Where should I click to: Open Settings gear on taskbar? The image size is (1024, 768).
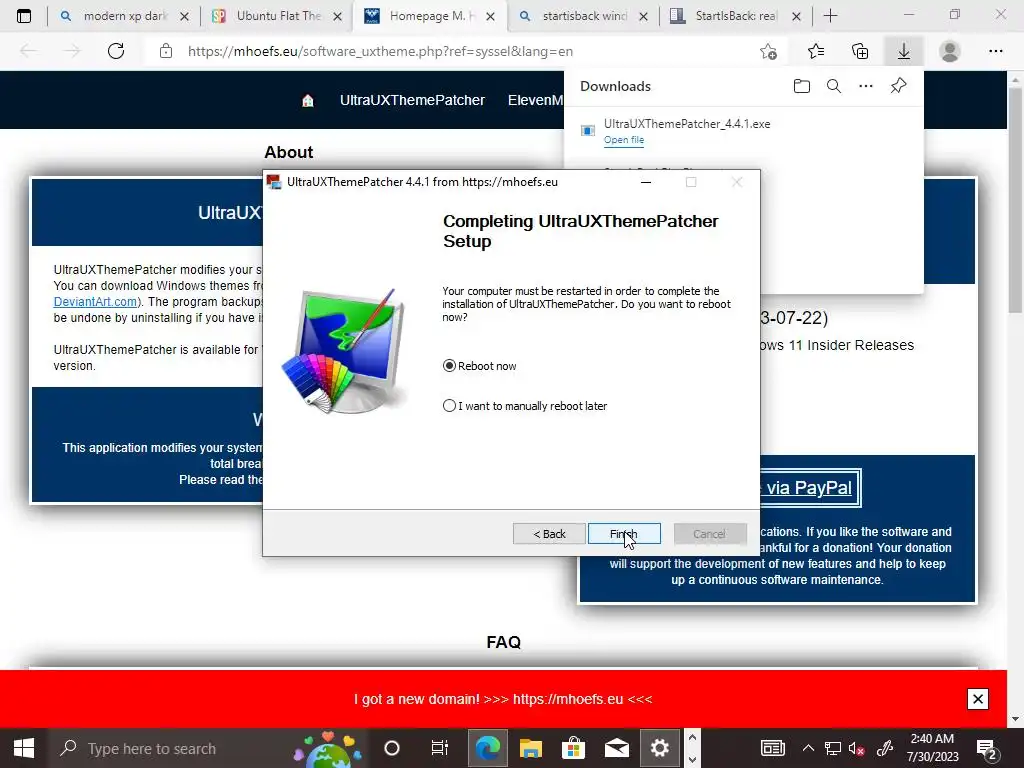click(x=660, y=748)
